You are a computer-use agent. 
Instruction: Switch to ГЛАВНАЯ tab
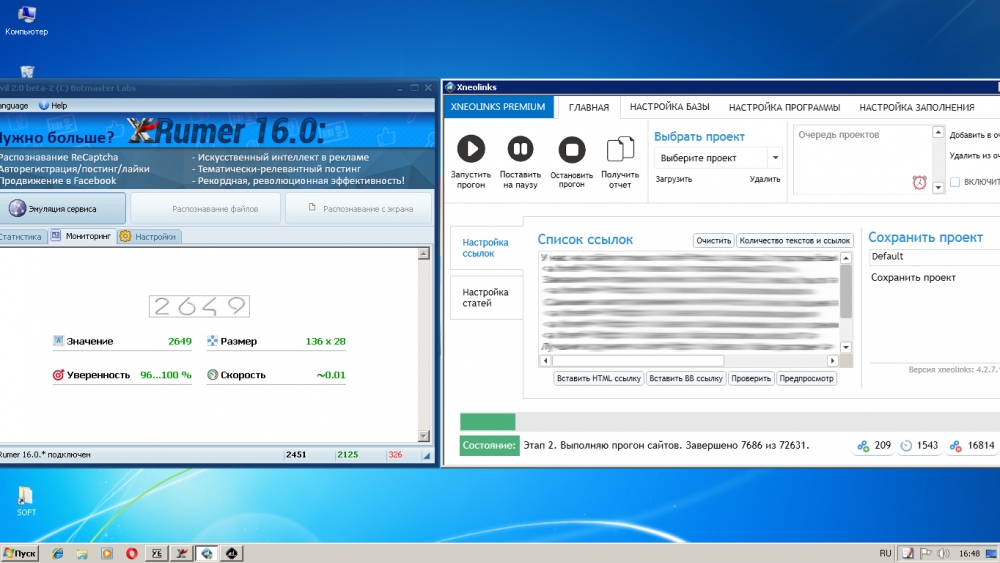[x=589, y=107]
